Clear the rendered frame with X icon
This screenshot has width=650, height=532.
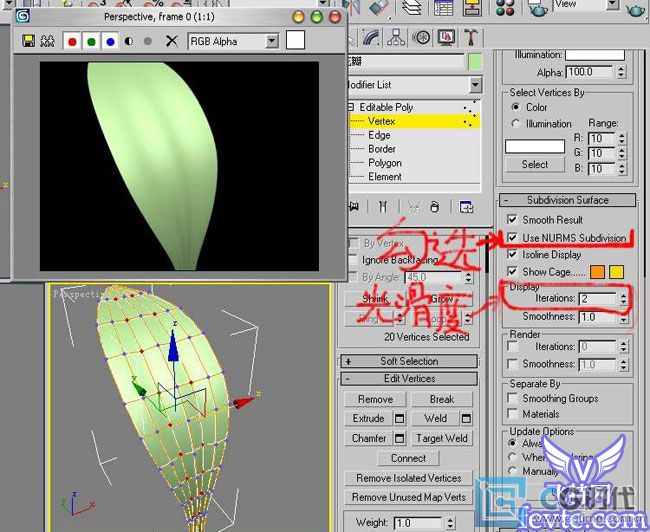point(172,41)
